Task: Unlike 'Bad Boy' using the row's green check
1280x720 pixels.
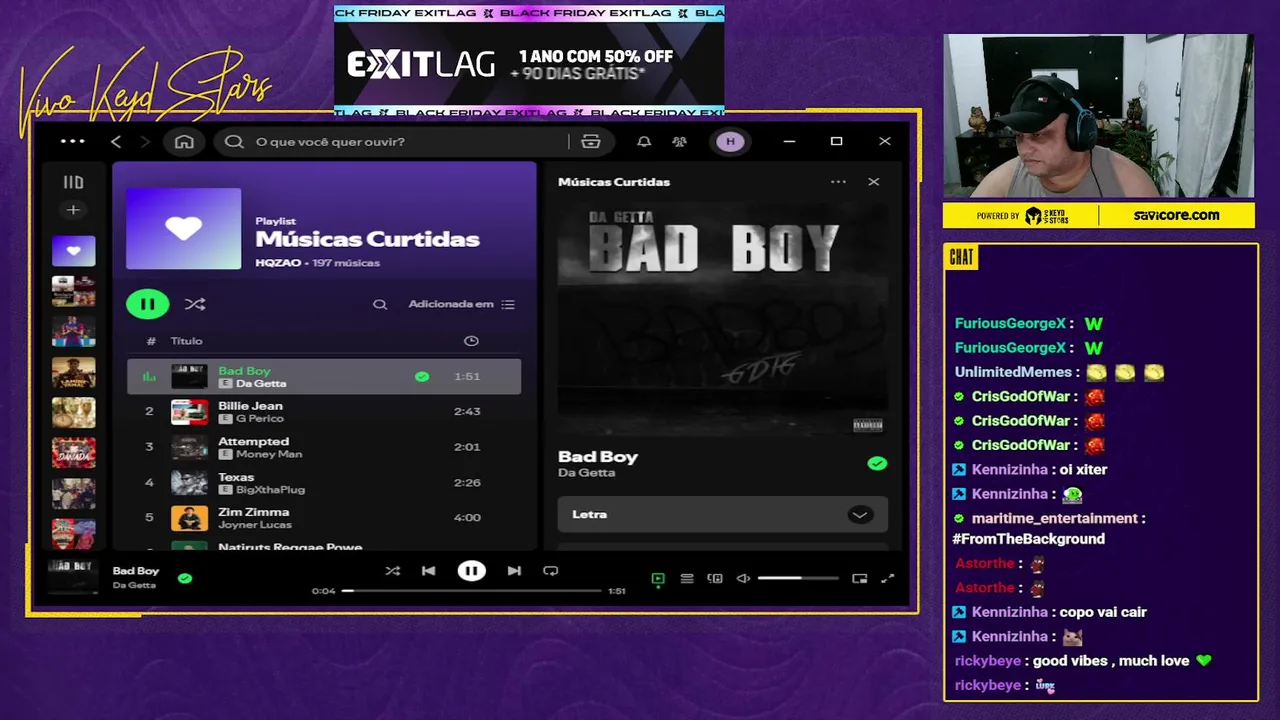Action: [x=422, y=376]
